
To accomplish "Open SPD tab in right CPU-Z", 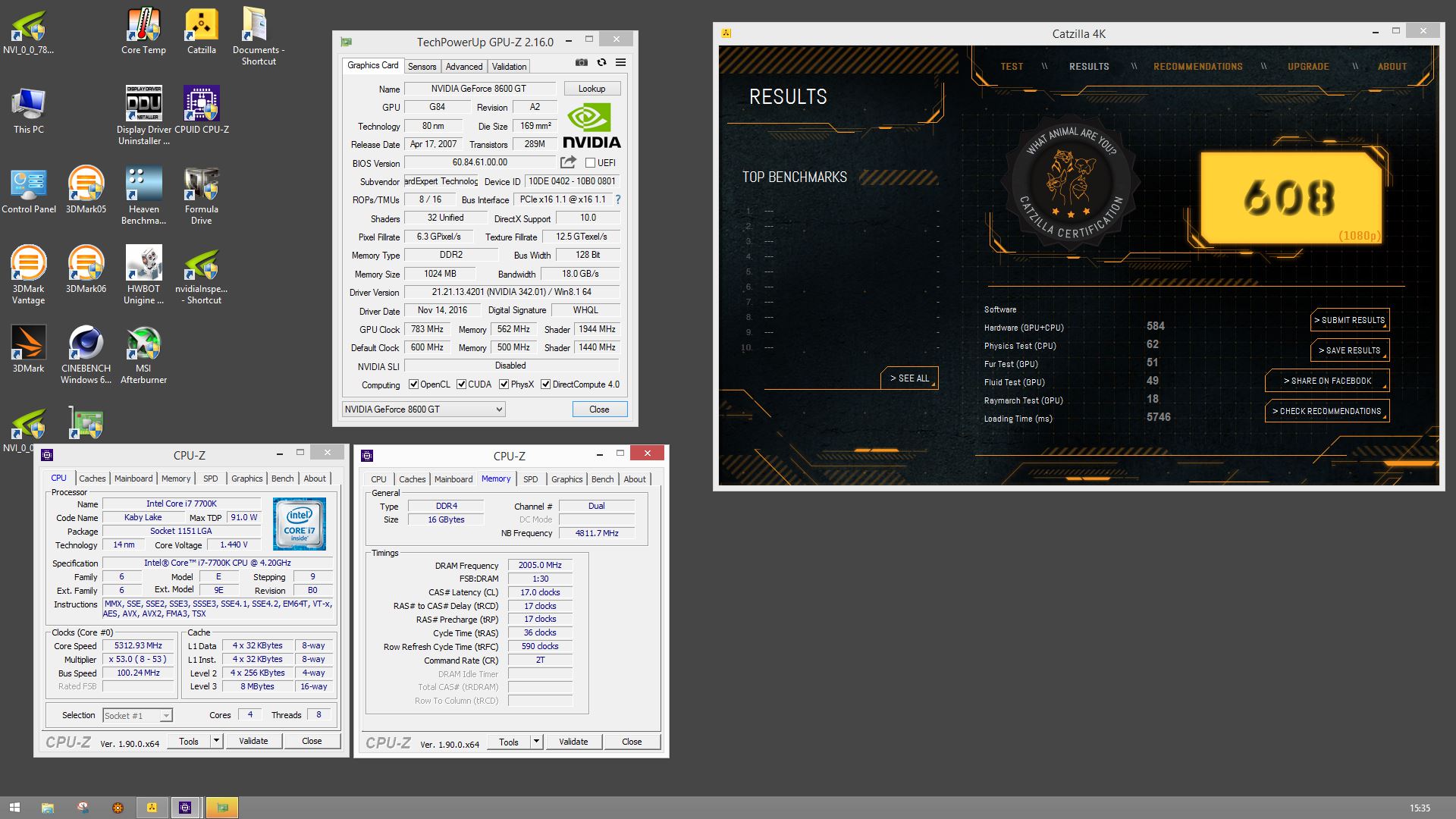I will pos(531,479).
